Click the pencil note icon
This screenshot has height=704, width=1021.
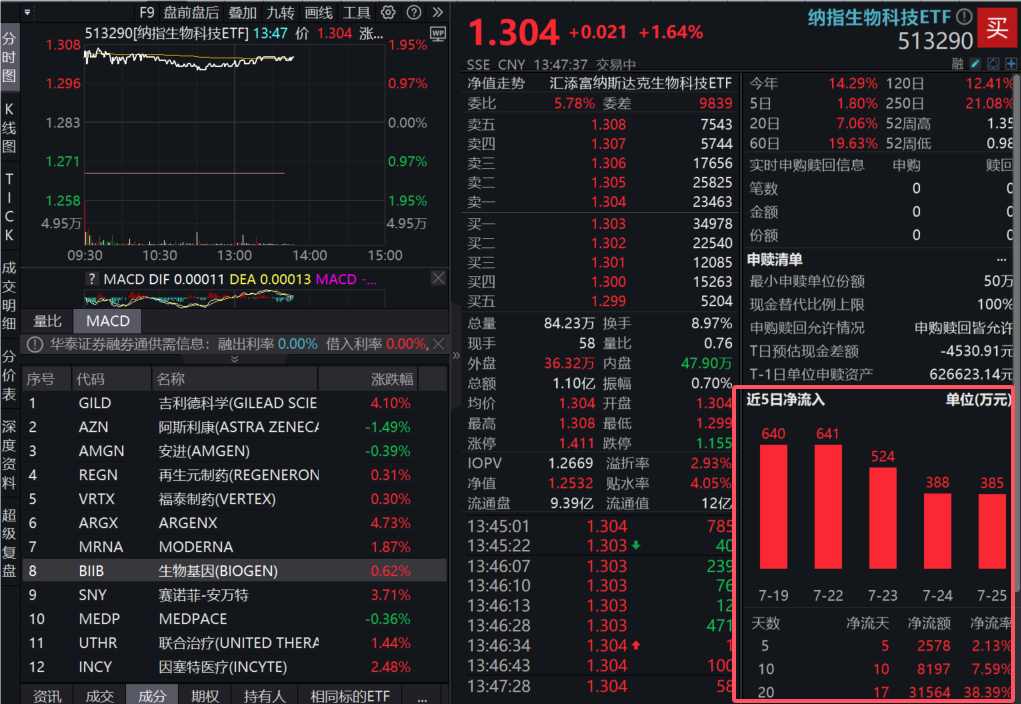975,63
